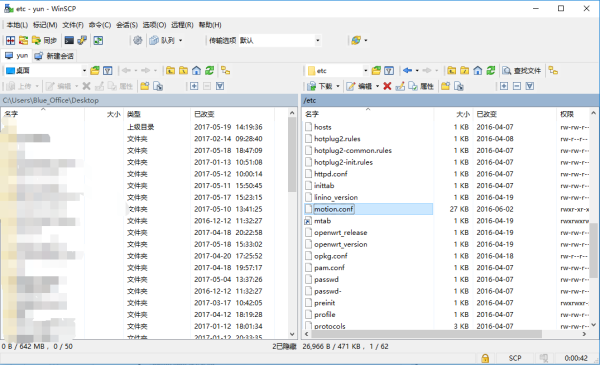Image resolution: width=600 pixels, height=365 pixels.
Task: Open the 新建会话 tab
Action: pyautogui.click(x=54, y=56)
